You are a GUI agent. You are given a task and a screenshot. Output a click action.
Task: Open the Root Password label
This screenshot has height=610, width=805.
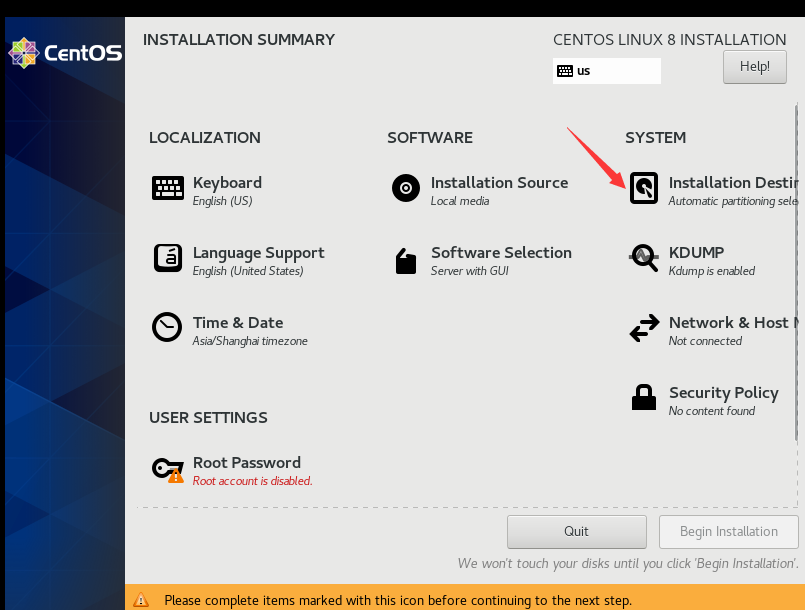point(247,463)
